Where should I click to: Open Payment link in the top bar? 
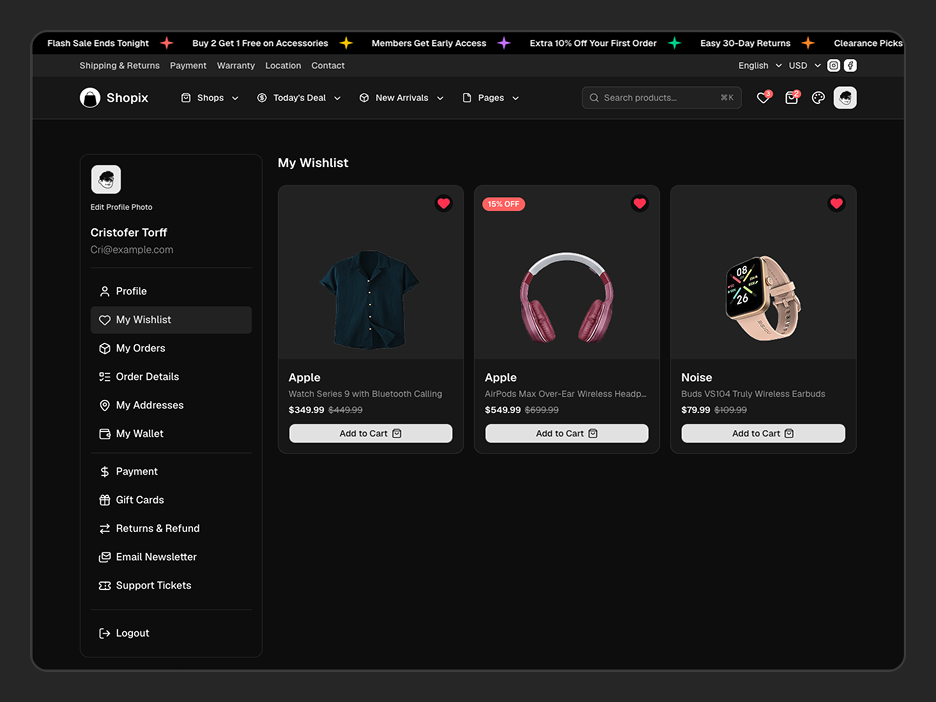click(x=188, y=66)
